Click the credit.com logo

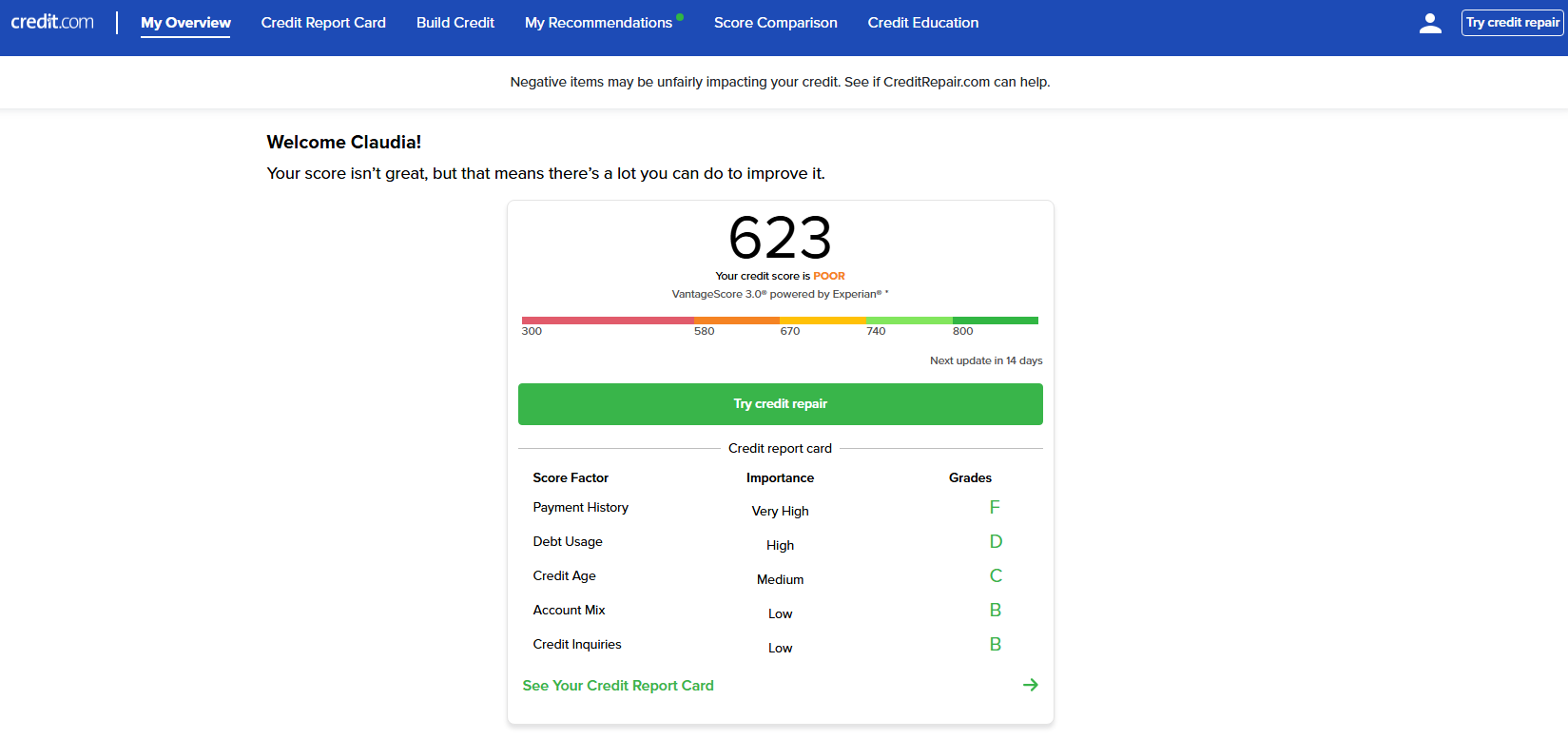(52, 22)
